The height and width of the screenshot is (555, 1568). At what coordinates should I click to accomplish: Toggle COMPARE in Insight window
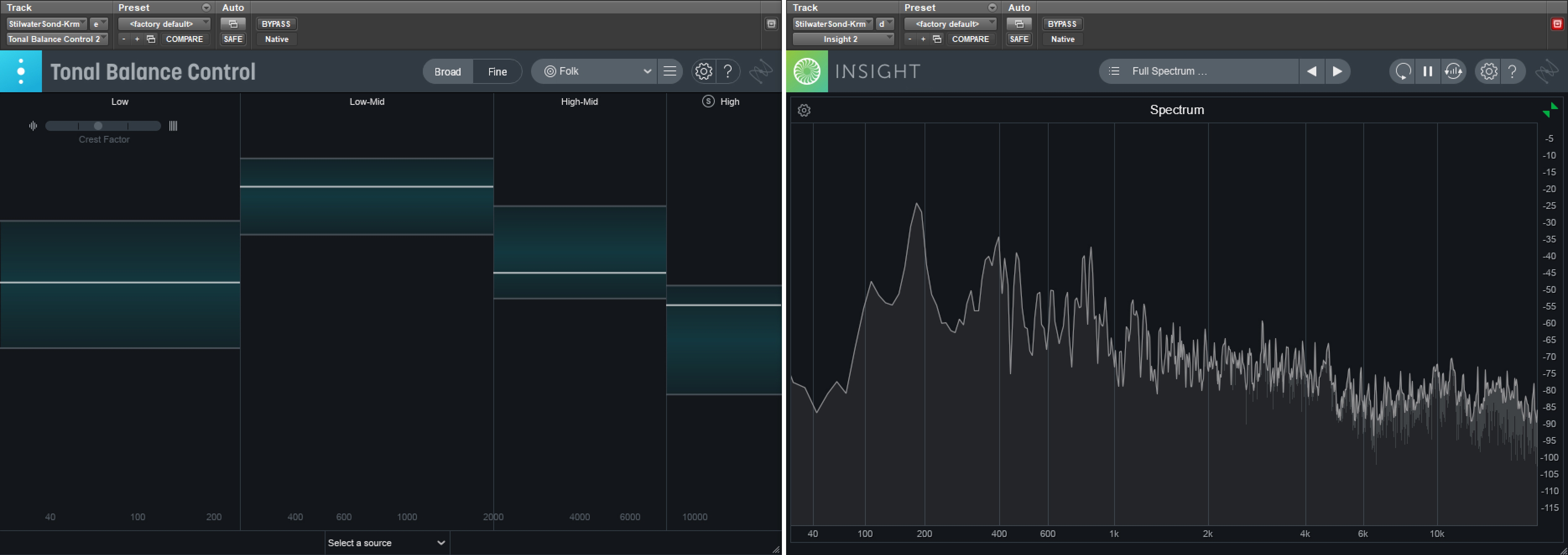click(970, 39)
